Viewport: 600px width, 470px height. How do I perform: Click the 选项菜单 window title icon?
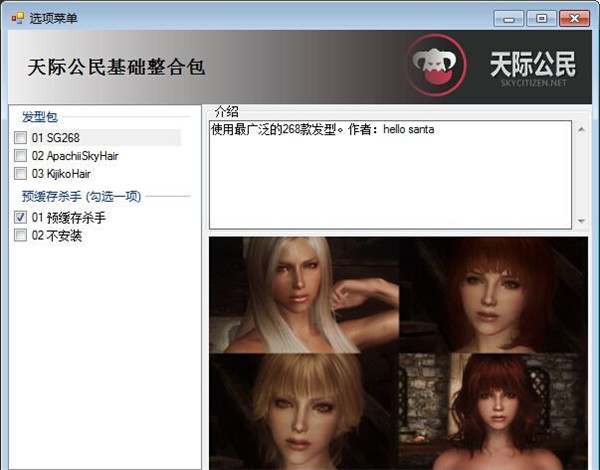[x=18, y=18]
